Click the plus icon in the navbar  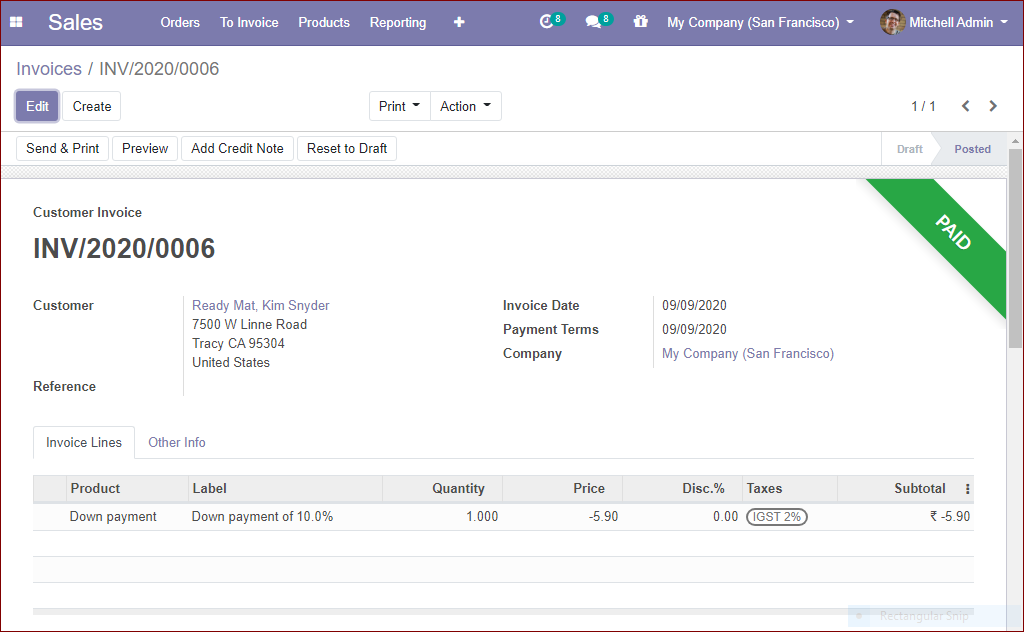(459, 22)
